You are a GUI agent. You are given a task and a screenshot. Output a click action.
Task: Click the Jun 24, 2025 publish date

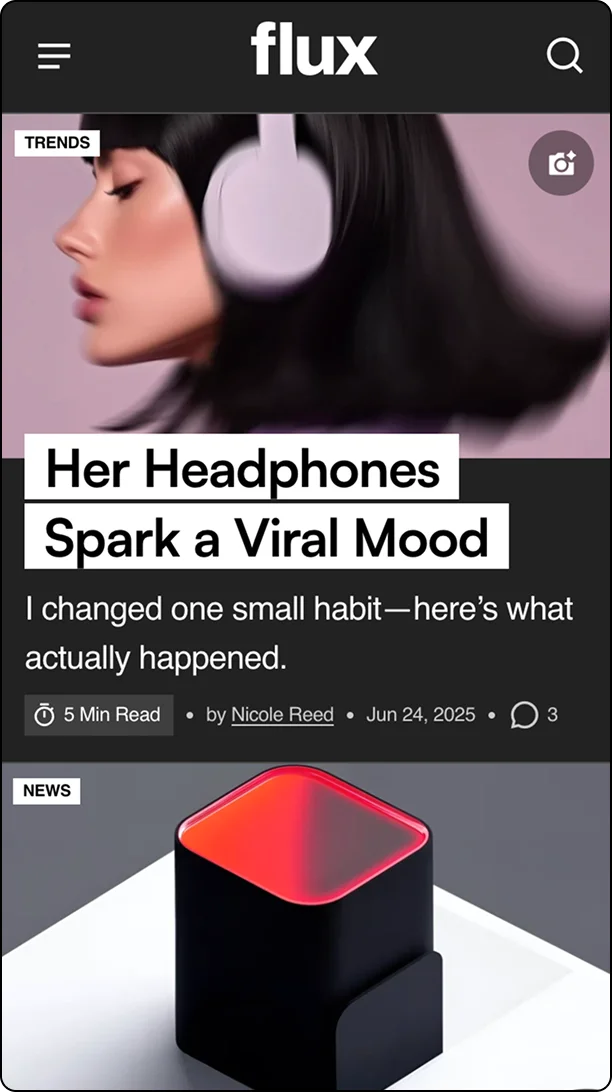421,715
